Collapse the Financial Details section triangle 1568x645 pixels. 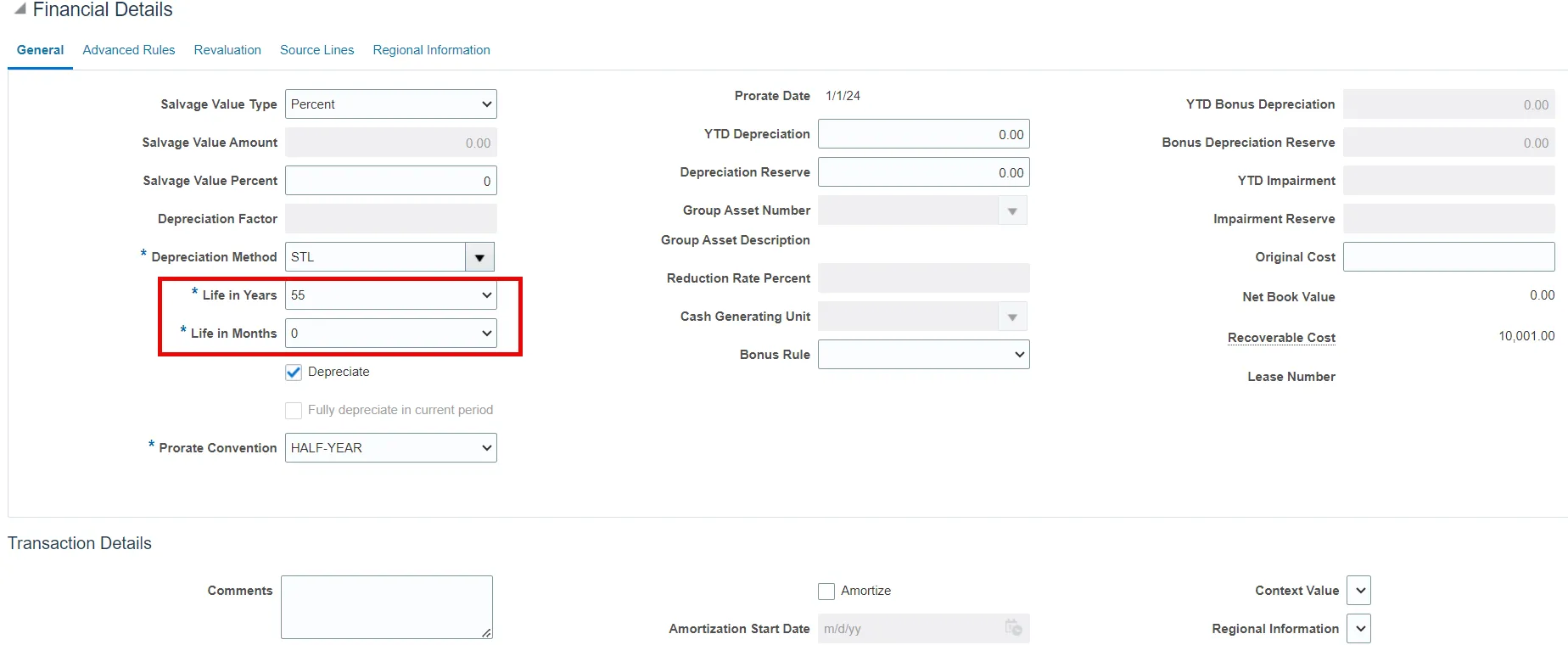point(20,8)
